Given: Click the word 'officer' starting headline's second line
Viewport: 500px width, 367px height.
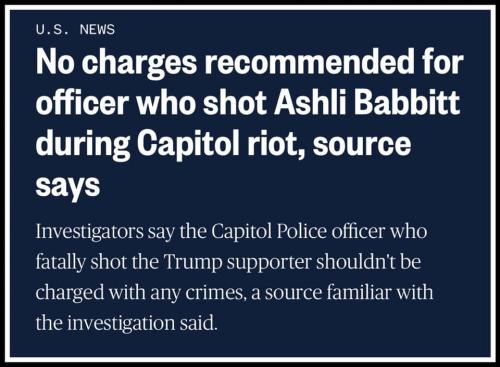Looking at the screenshot, I should coord(82,102).
